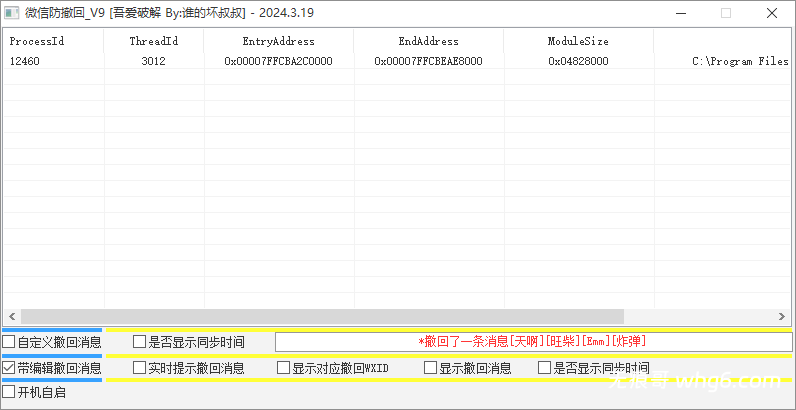Click module size 0x04828000
This screenshot has width=796, height=410.
click(x=578, y=61)
